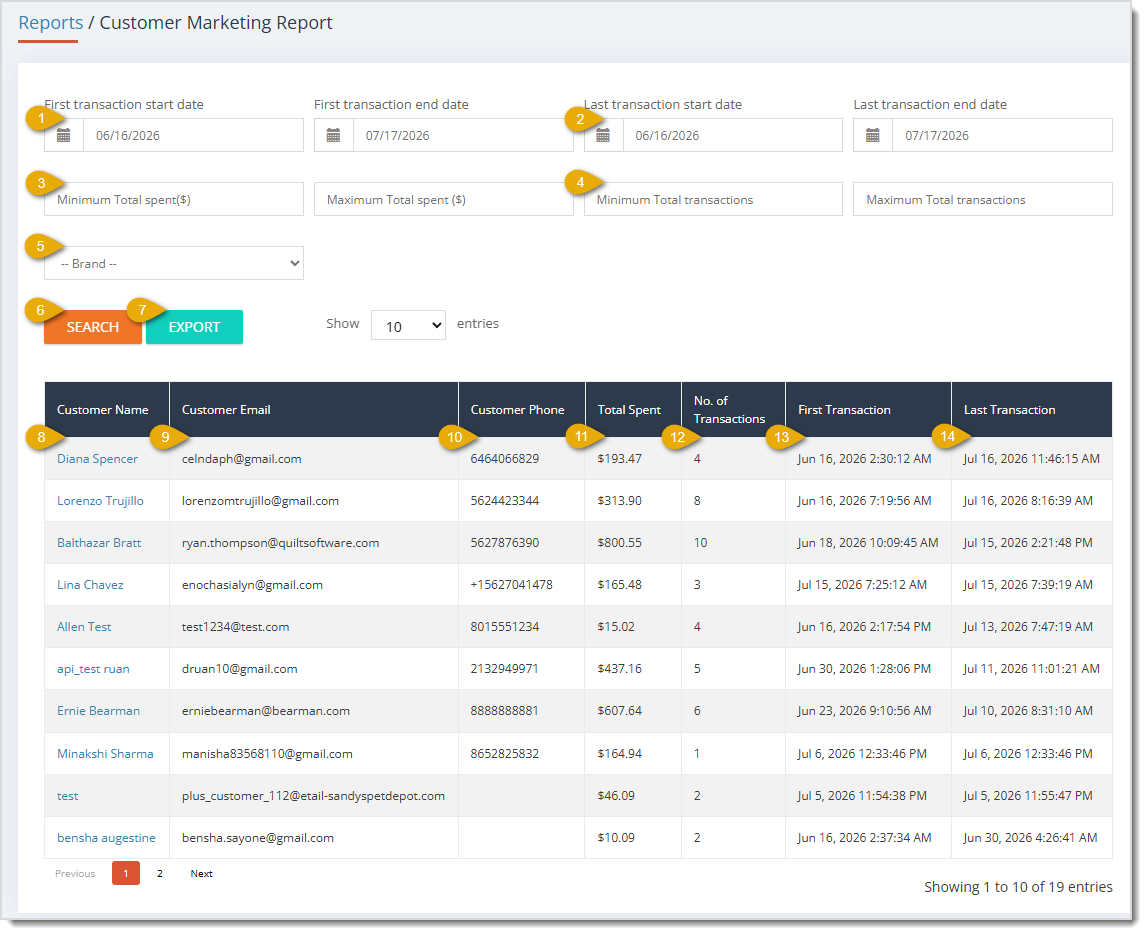
Task: Click the Last transaction end date field
Action: [1002, 135]
